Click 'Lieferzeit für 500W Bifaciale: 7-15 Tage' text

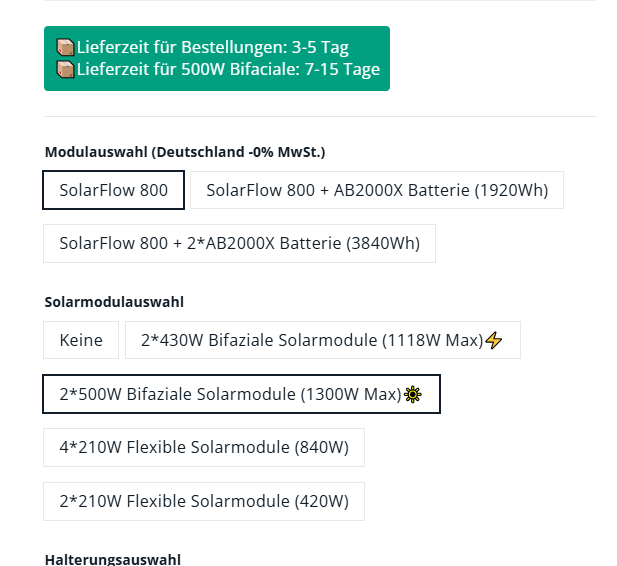point(228,69)
